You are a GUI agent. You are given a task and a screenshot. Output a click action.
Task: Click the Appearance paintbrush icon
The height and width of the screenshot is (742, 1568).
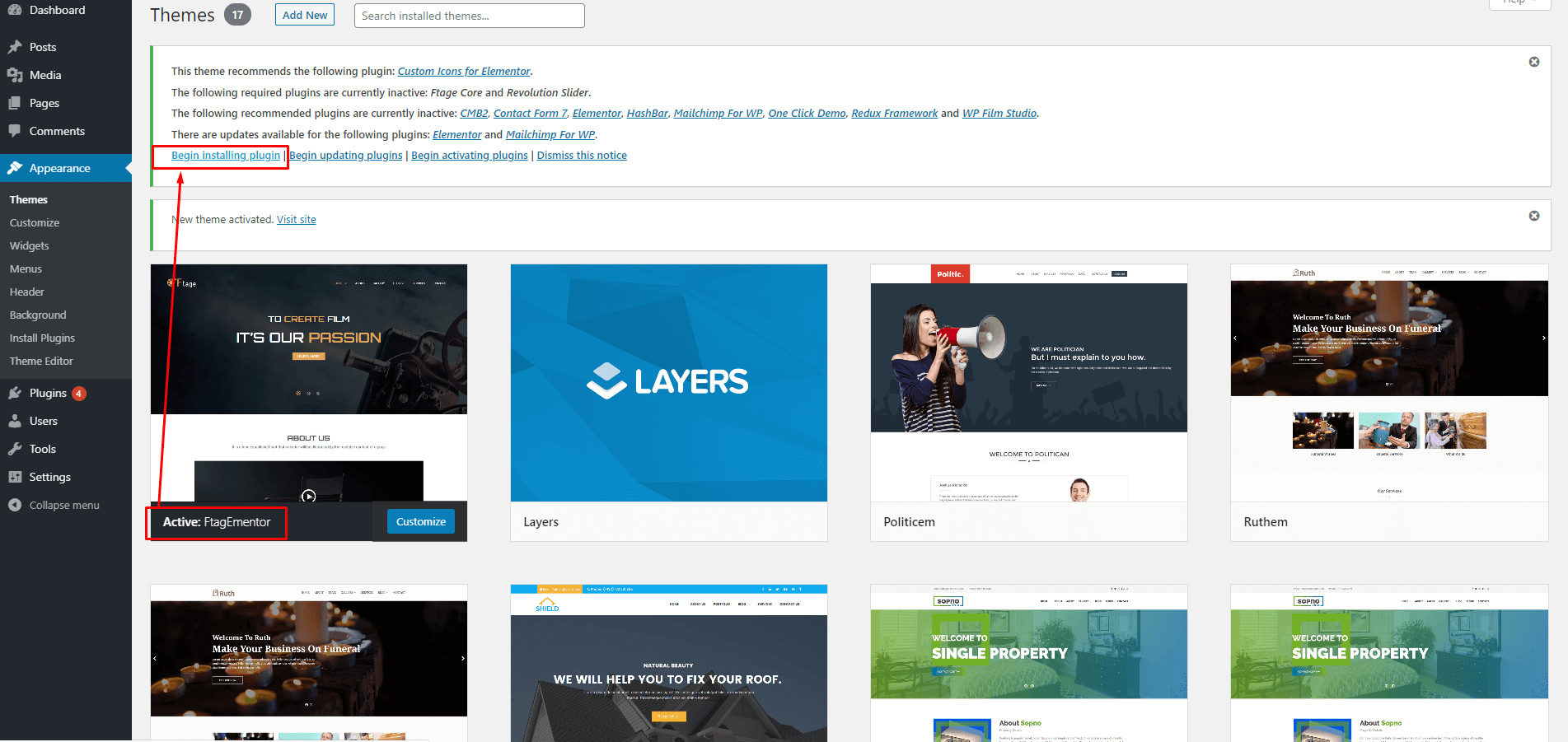(15, 168)
